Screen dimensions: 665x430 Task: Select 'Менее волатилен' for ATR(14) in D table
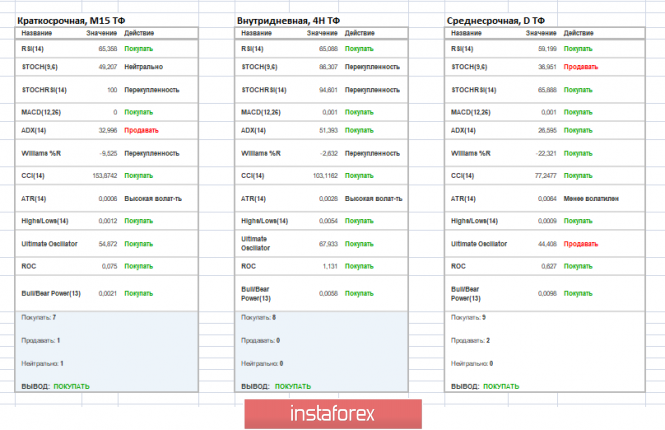coord(591,198)
